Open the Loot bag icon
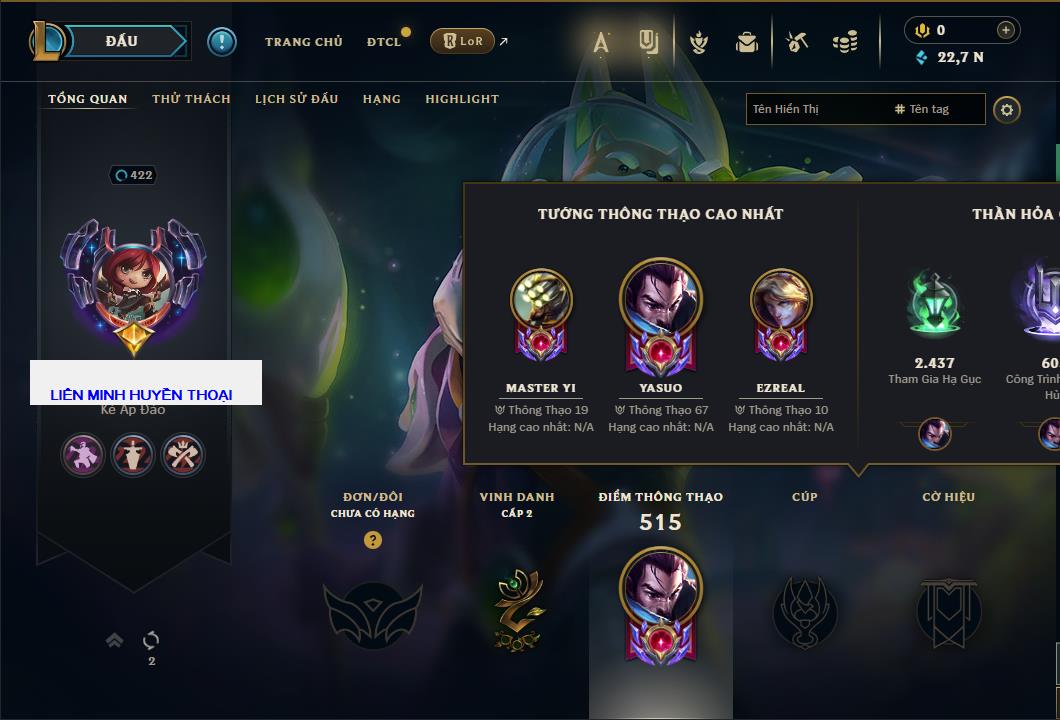 coord(747,43)
